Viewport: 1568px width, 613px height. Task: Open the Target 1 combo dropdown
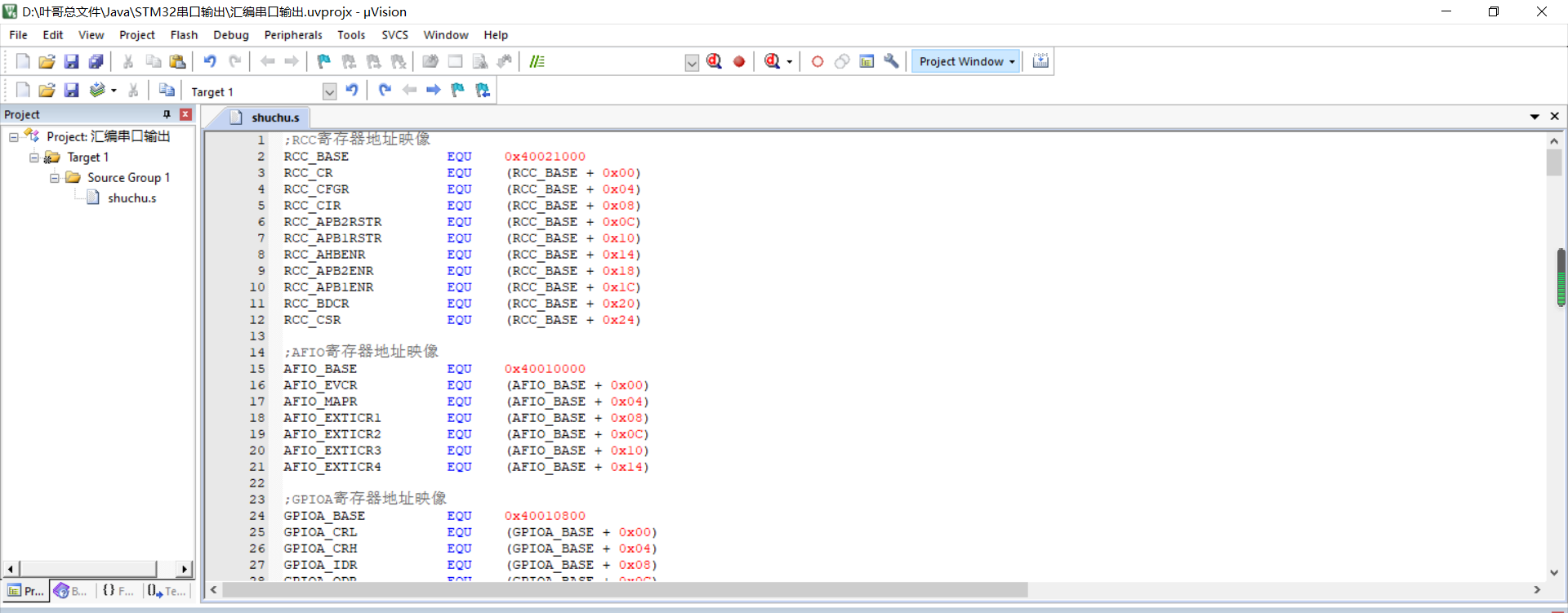329,91
